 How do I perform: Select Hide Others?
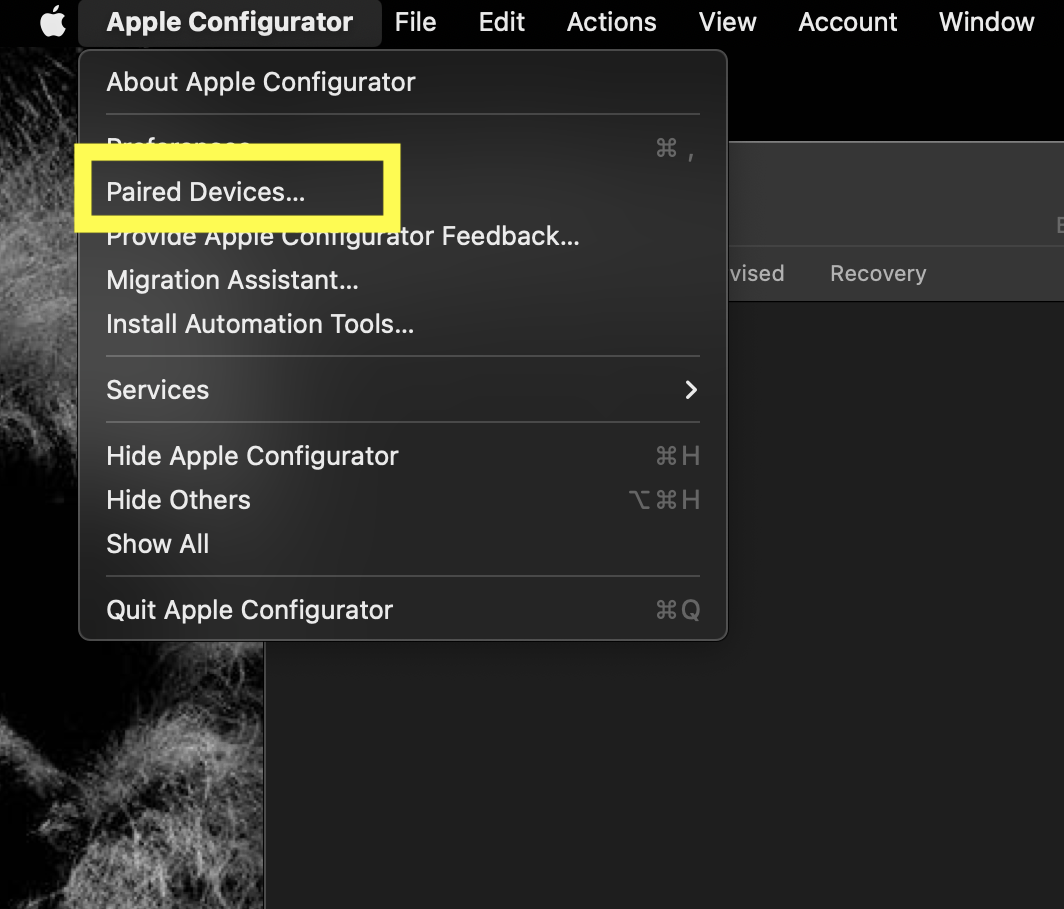pos(178,500)
